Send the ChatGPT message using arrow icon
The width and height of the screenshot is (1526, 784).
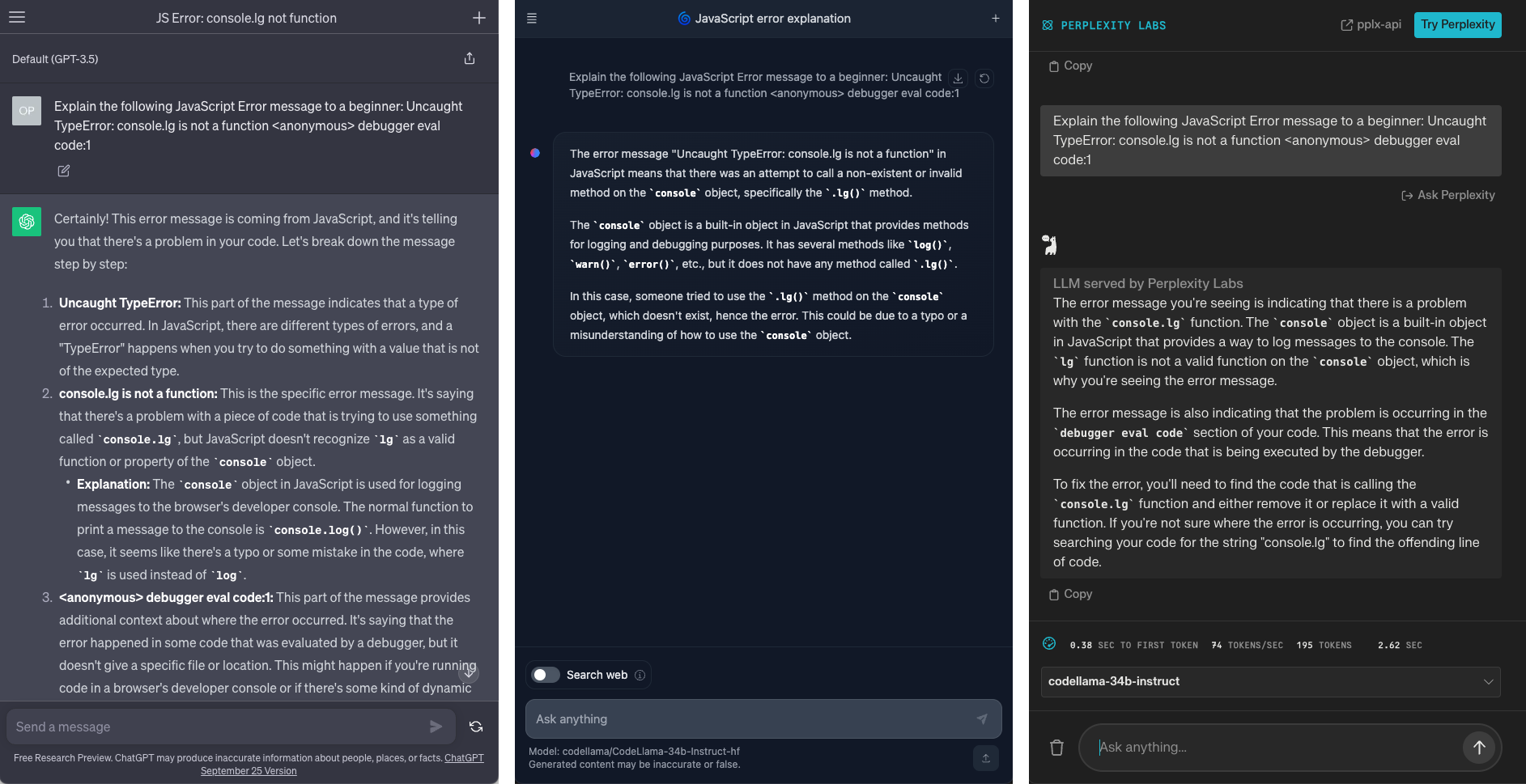436,727
